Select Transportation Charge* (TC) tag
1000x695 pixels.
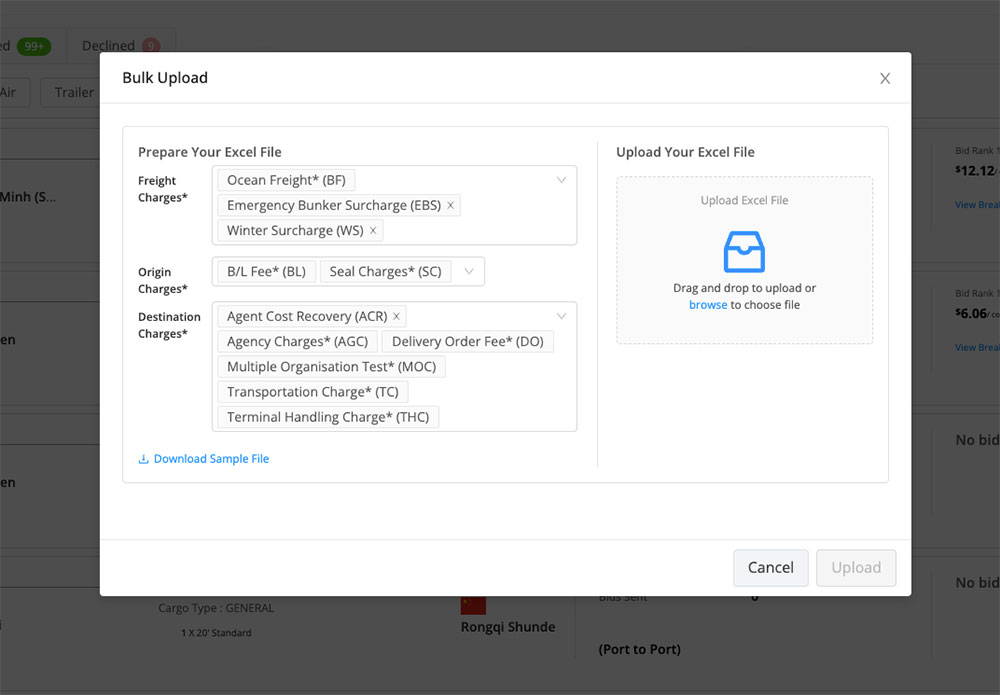click(312, 391)
